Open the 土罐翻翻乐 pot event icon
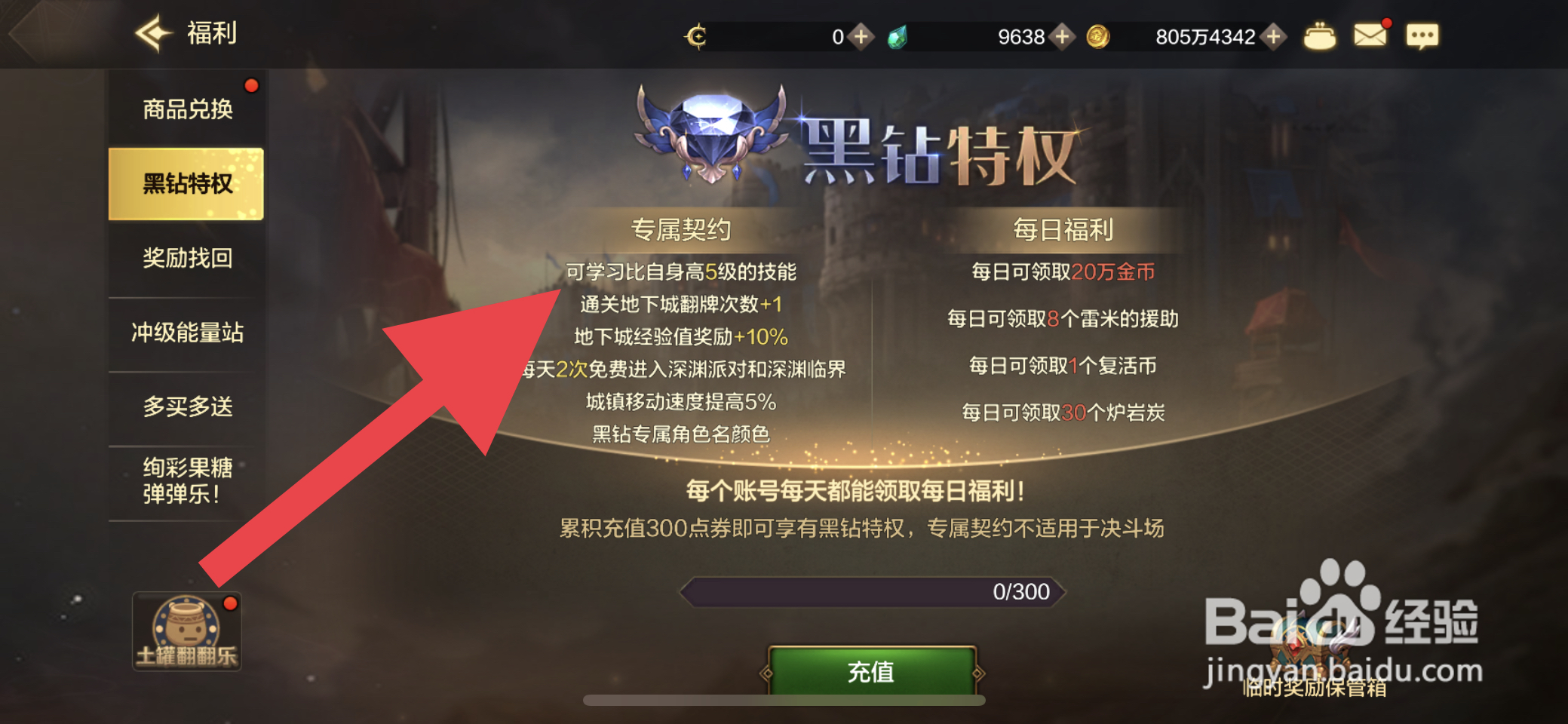 pos(187,631)
